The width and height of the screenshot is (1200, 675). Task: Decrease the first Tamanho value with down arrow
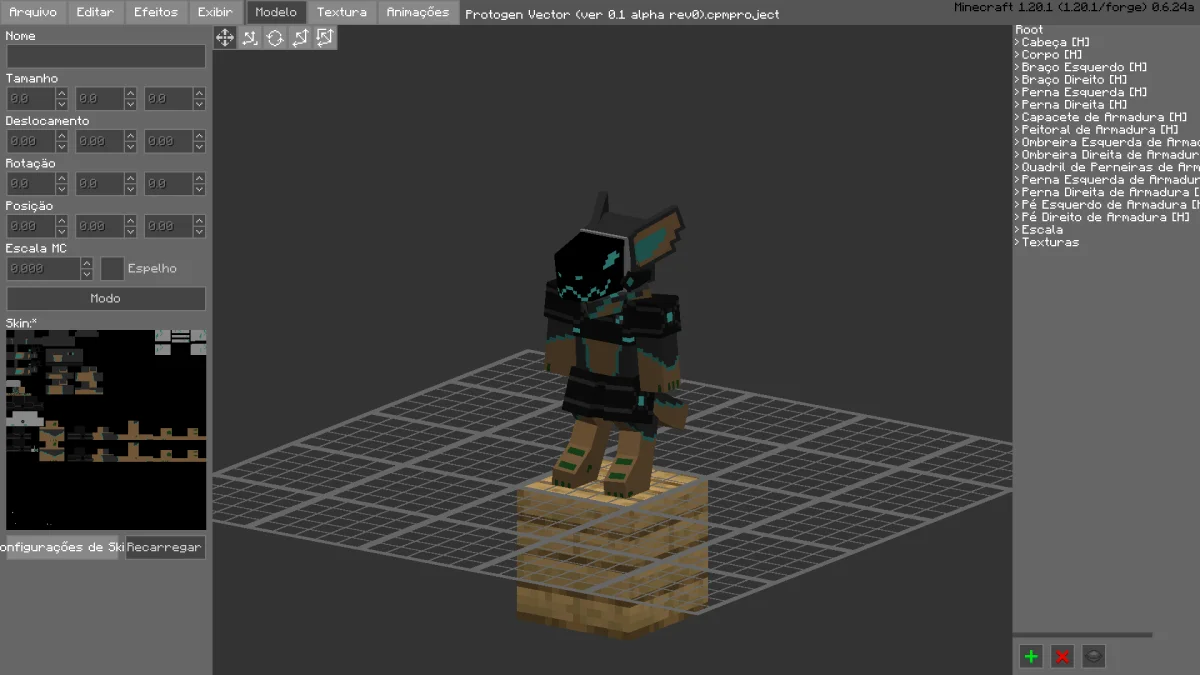(x=61, y=105)
